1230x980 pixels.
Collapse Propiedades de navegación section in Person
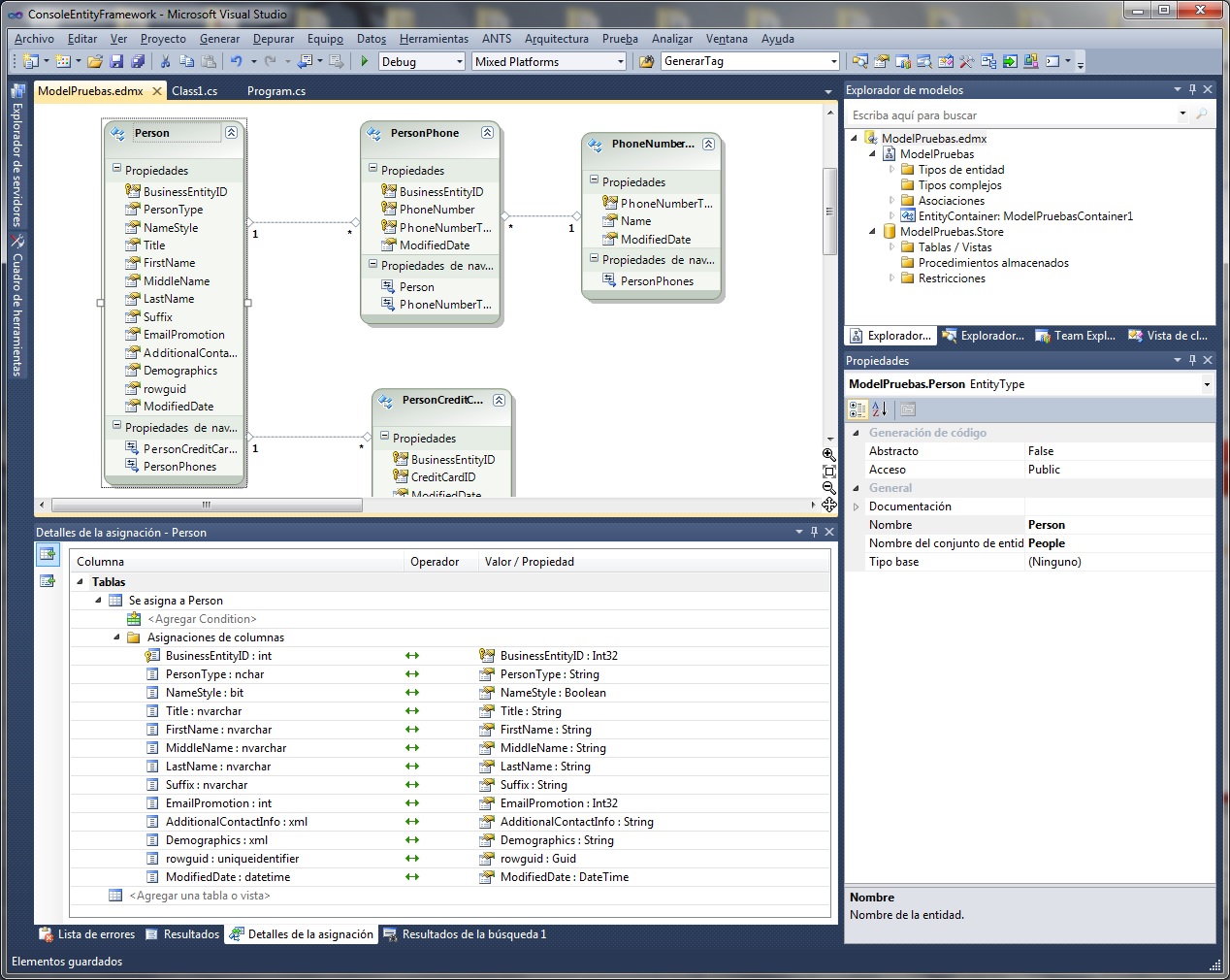click(x=116, y=426)
